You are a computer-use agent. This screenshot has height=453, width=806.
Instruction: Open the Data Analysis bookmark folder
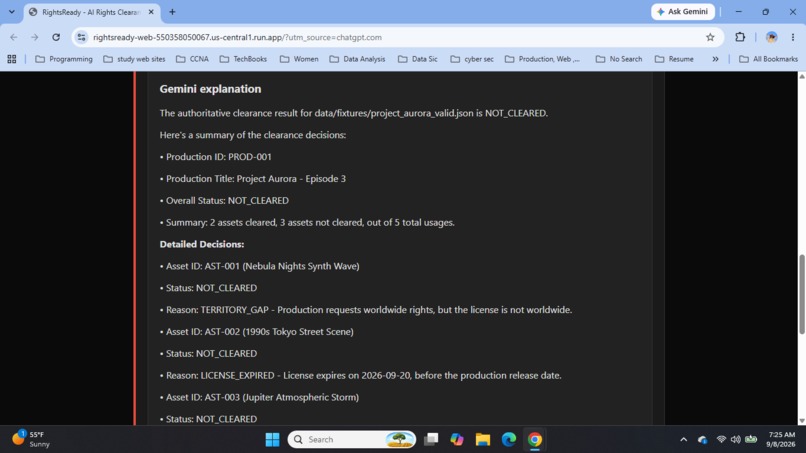tap(357, 59)
